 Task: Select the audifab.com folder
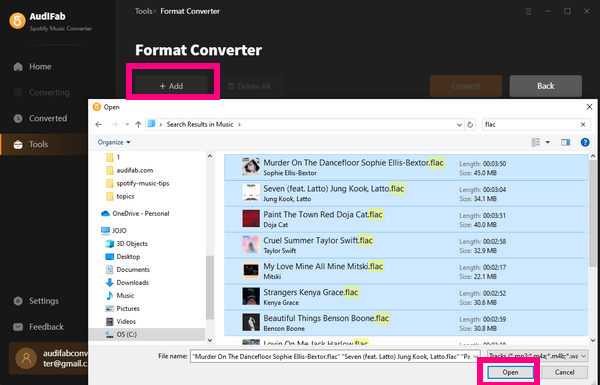[x=129, y=170]
